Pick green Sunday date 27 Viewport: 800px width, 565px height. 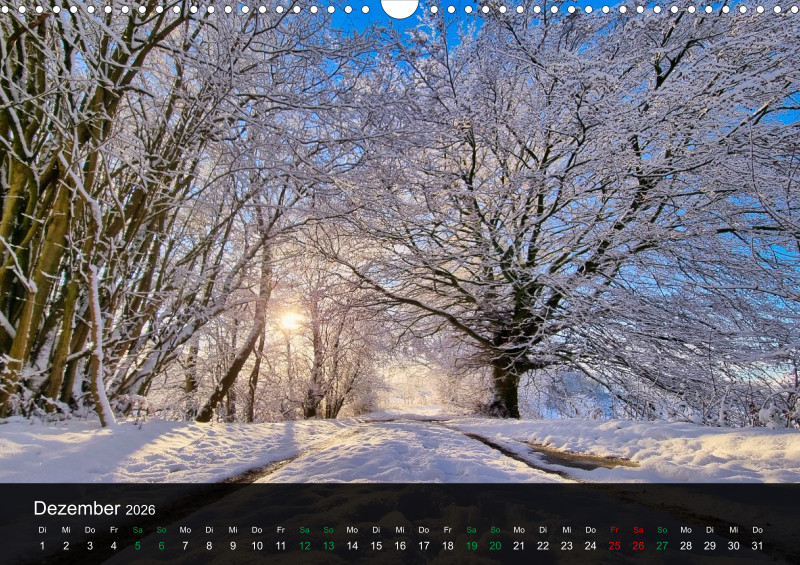coord(662,546)
